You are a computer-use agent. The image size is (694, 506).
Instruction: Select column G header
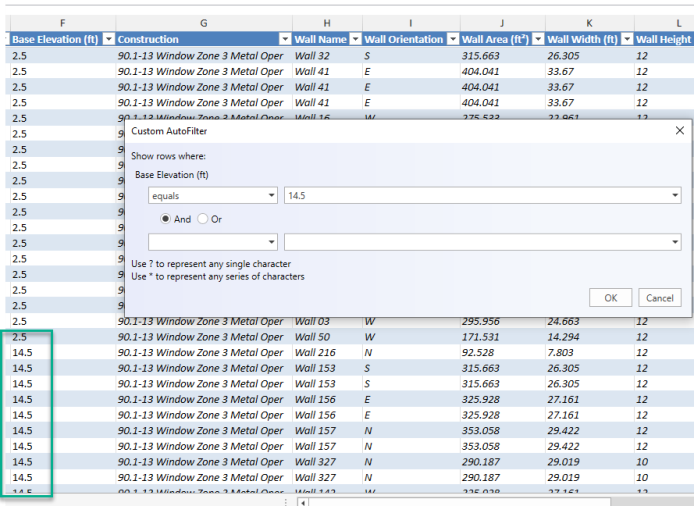pos(204,22)
